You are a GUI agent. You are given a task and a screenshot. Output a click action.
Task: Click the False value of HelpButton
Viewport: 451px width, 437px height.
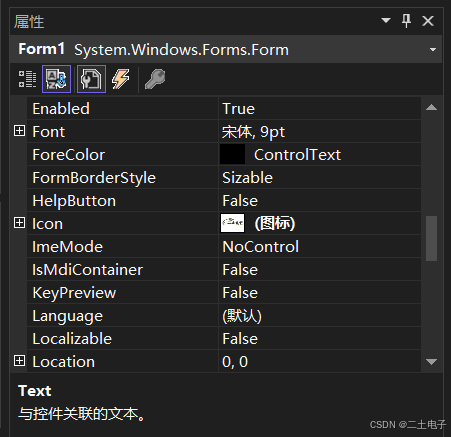[240, 201]
